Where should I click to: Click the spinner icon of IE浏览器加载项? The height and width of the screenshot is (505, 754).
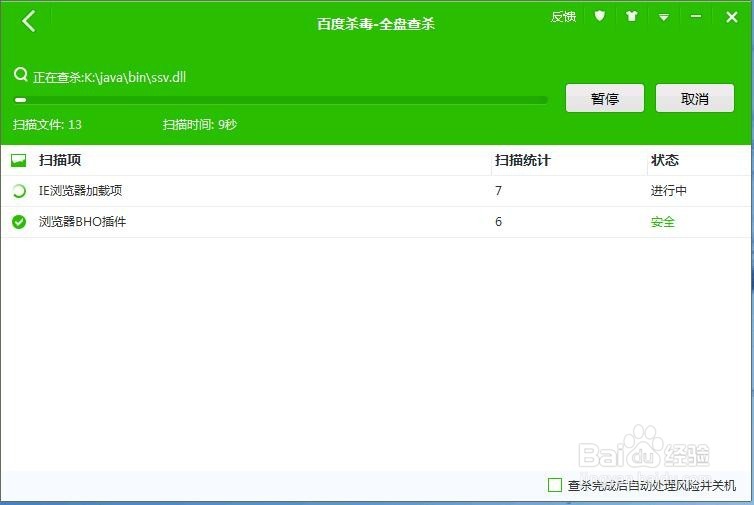point(19,191)
